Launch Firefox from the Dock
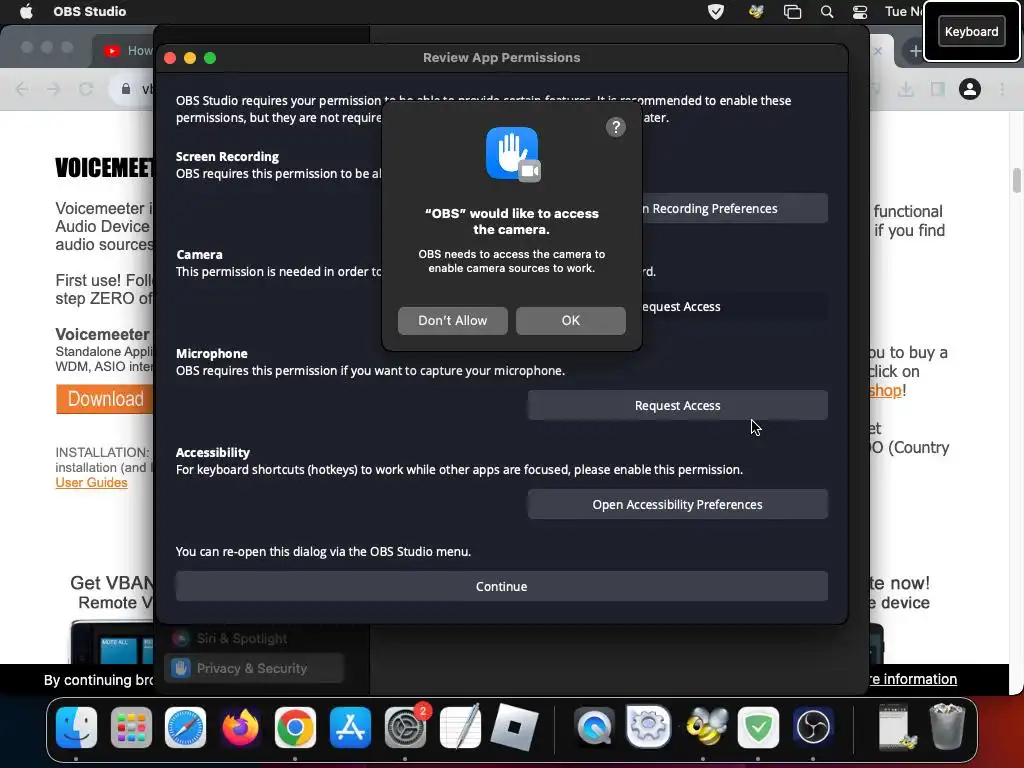This screenshot has height=768, width=1024. click(240, 727)
